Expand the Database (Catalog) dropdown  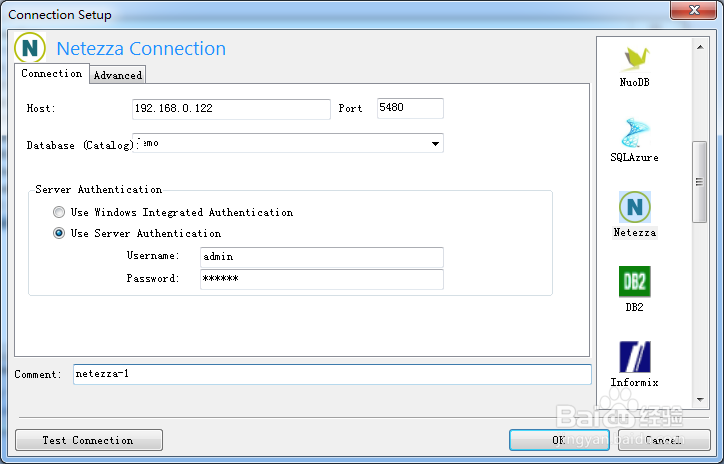[x=435, y=144]
